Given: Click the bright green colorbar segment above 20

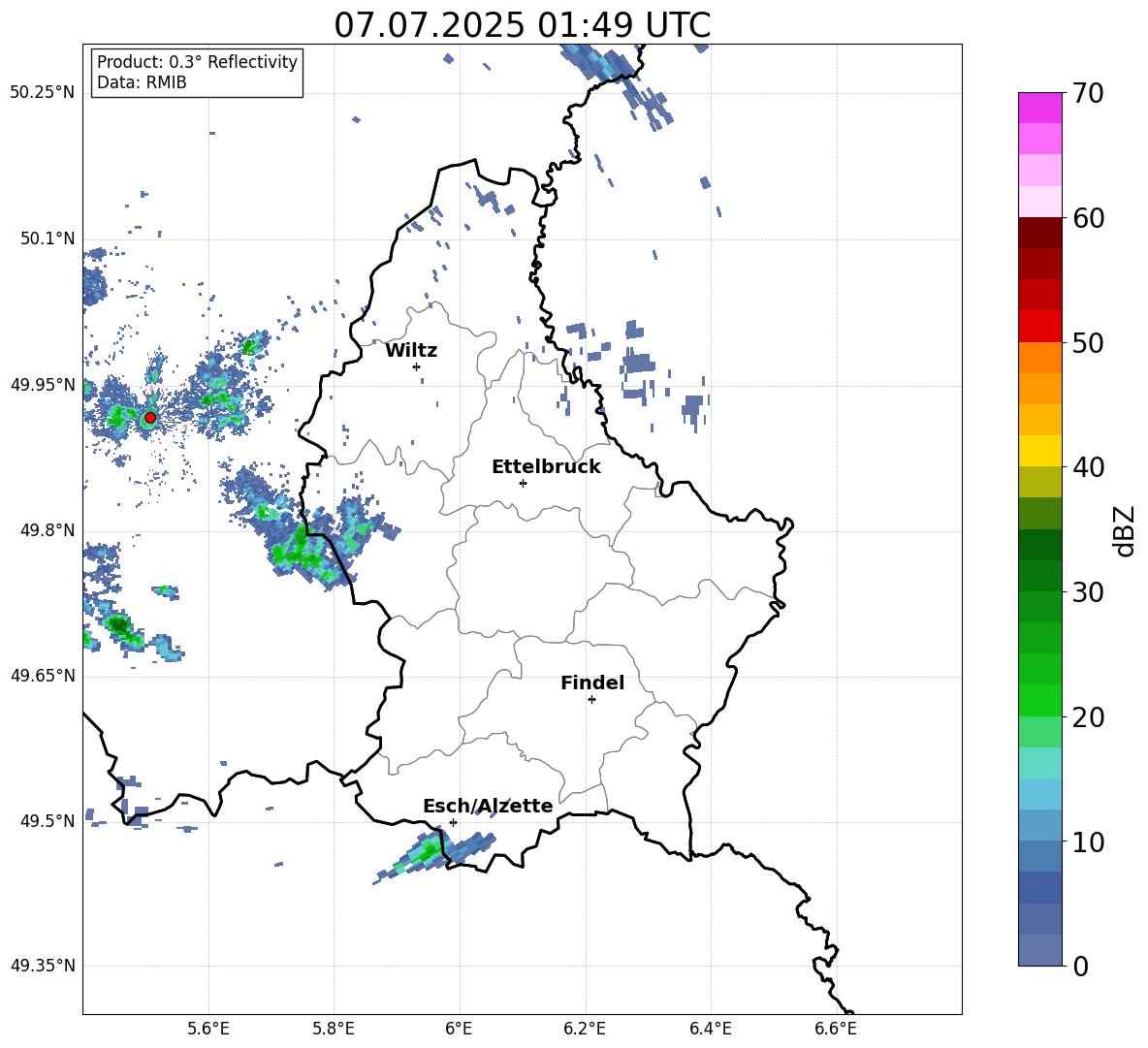Looking at the screenshot, I should click(x=1039, y=700).
